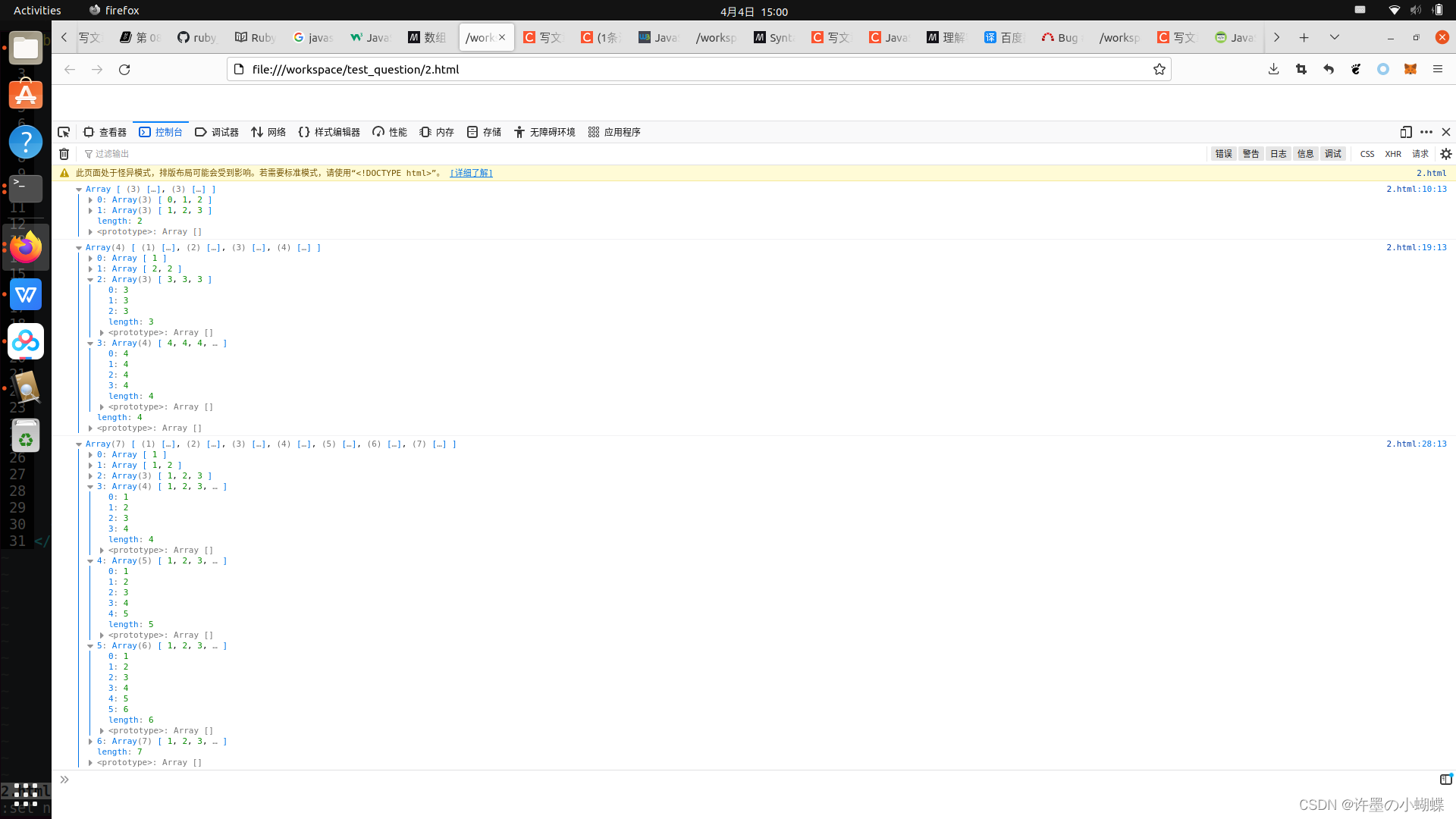Screen dimensions: 1456x819
Task: Activate the element picker tool in DevTools
Action: [x=64, y=132]
